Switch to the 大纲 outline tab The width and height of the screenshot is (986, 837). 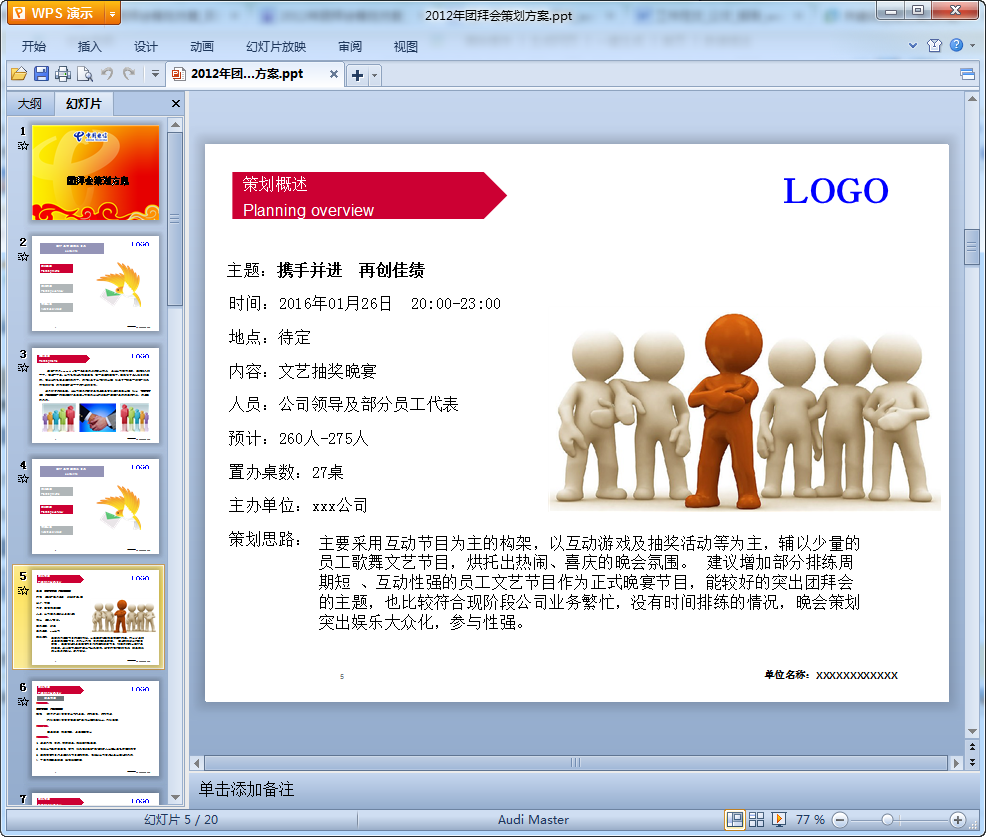point(30,104)
